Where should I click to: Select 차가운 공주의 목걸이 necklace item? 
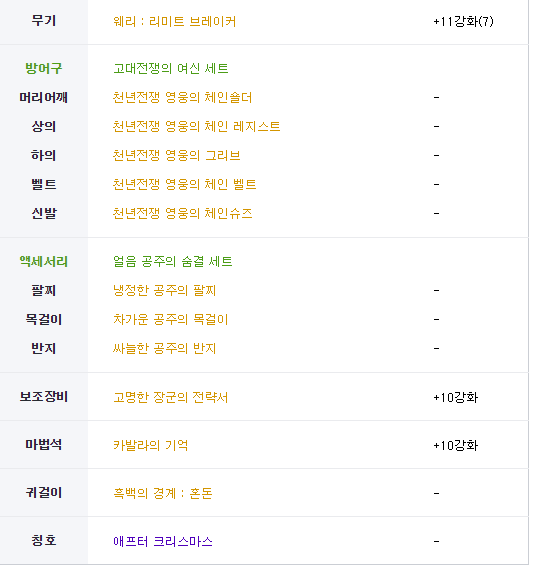pyautogui.click(x=170, y=319)
